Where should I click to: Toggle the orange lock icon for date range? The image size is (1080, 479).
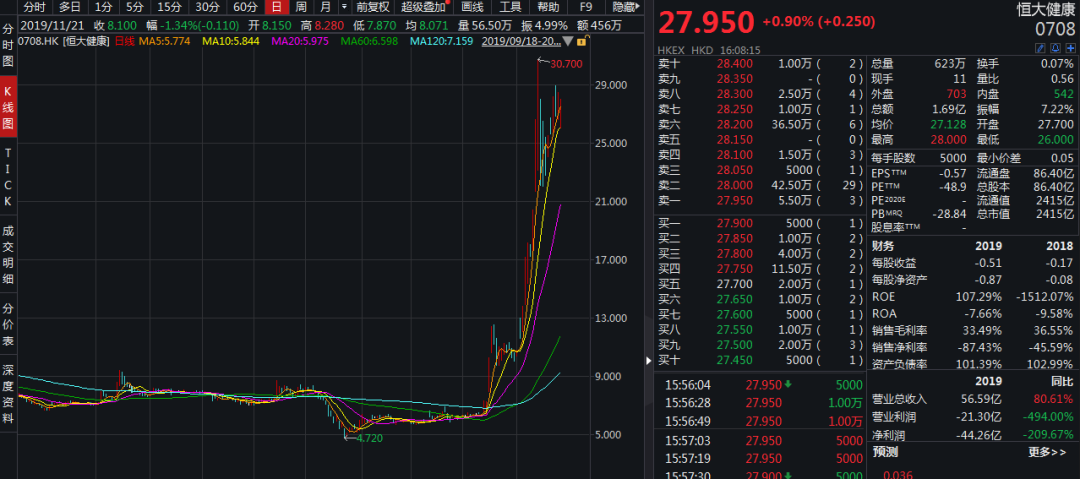(x=581, y=41)
